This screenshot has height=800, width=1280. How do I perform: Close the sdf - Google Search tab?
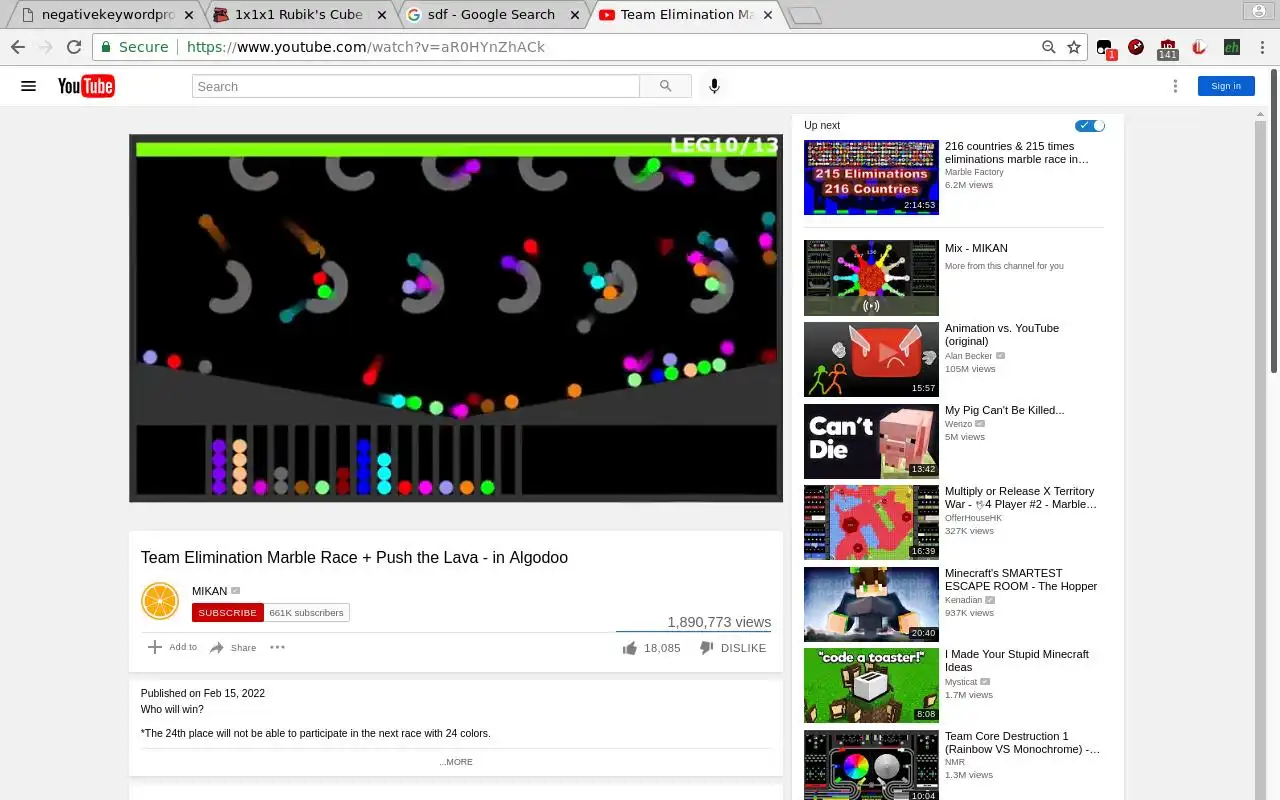click(573, 15)
